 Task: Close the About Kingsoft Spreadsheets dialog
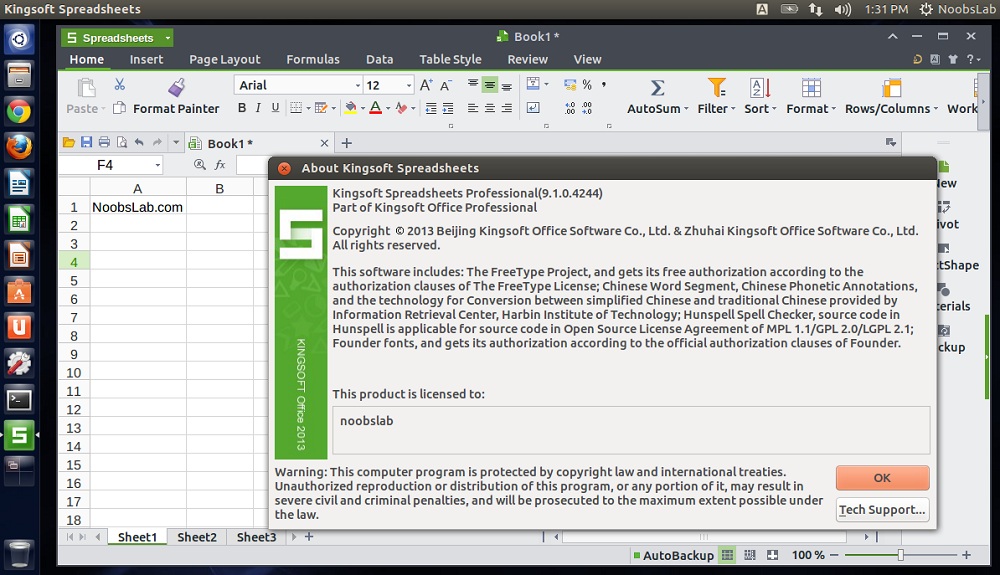(284, 168)
